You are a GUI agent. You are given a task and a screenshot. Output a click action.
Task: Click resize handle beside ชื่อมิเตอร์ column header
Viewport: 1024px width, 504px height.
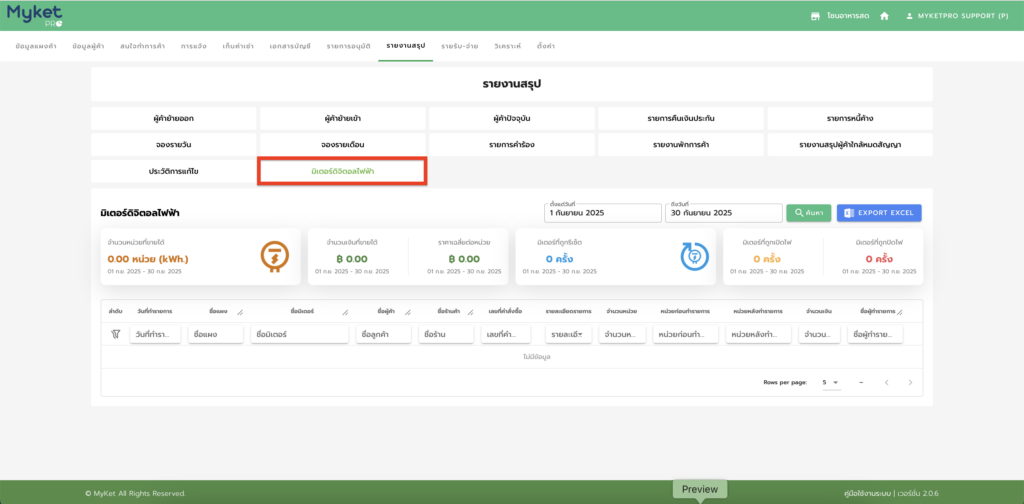point(345,312)
